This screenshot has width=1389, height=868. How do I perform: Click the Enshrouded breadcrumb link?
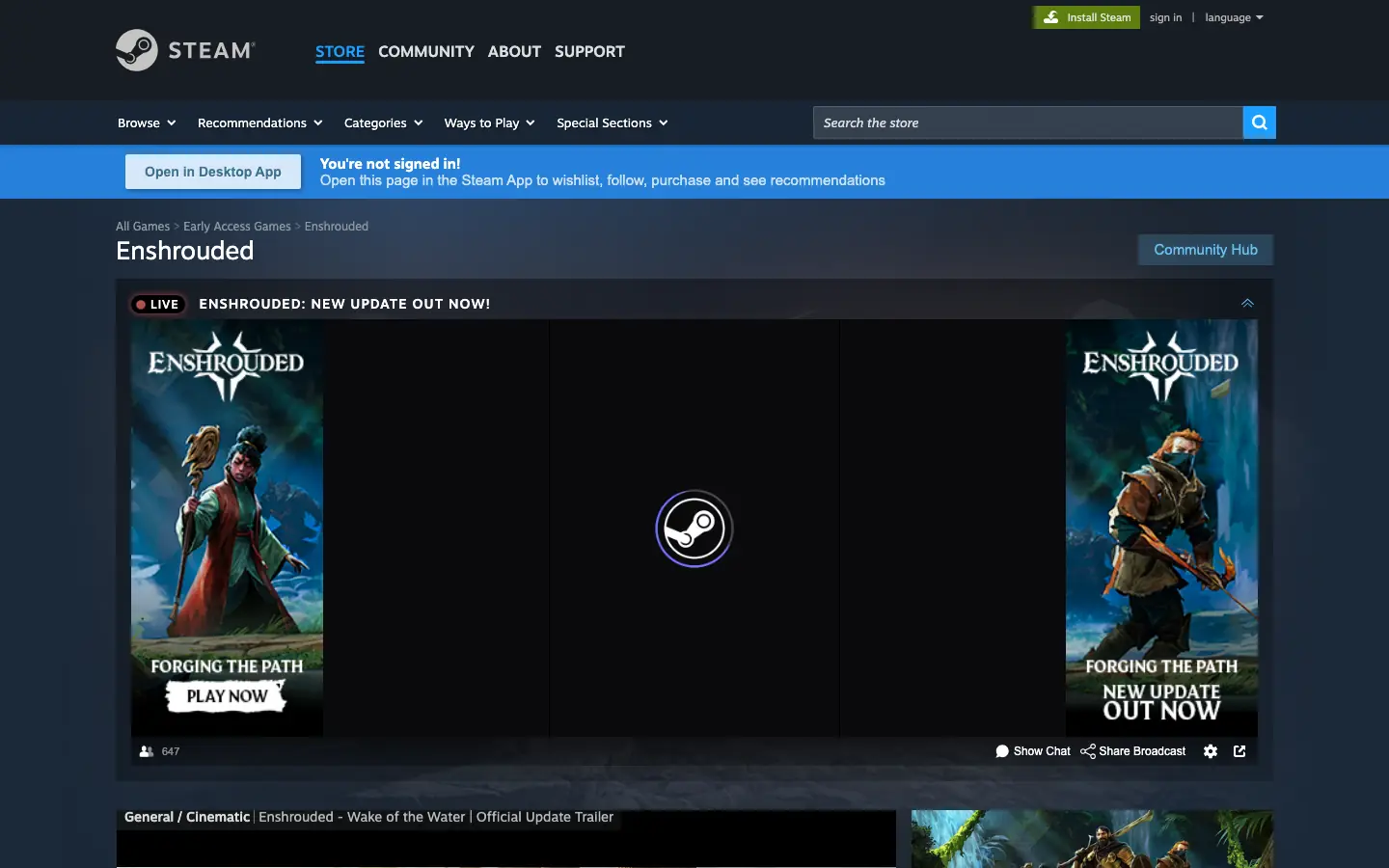[x=337, y=227]
